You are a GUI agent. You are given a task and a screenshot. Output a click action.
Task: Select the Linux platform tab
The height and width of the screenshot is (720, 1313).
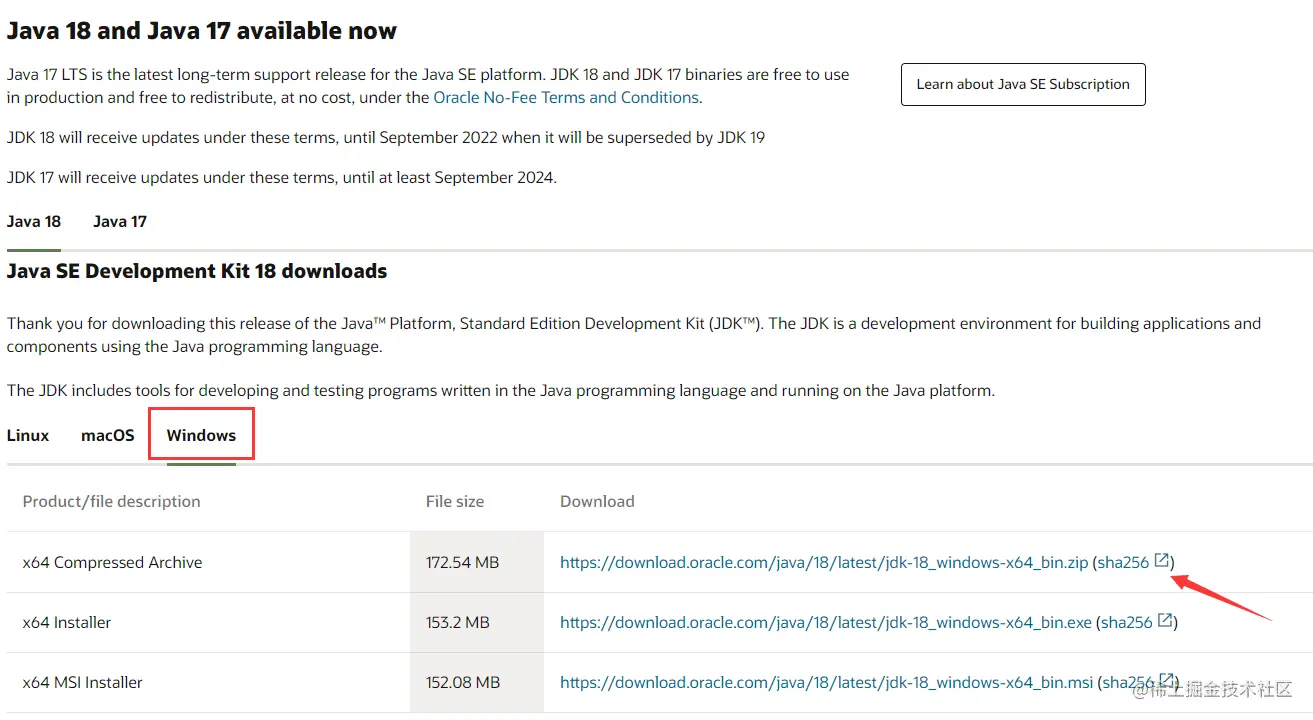point(28,436)
